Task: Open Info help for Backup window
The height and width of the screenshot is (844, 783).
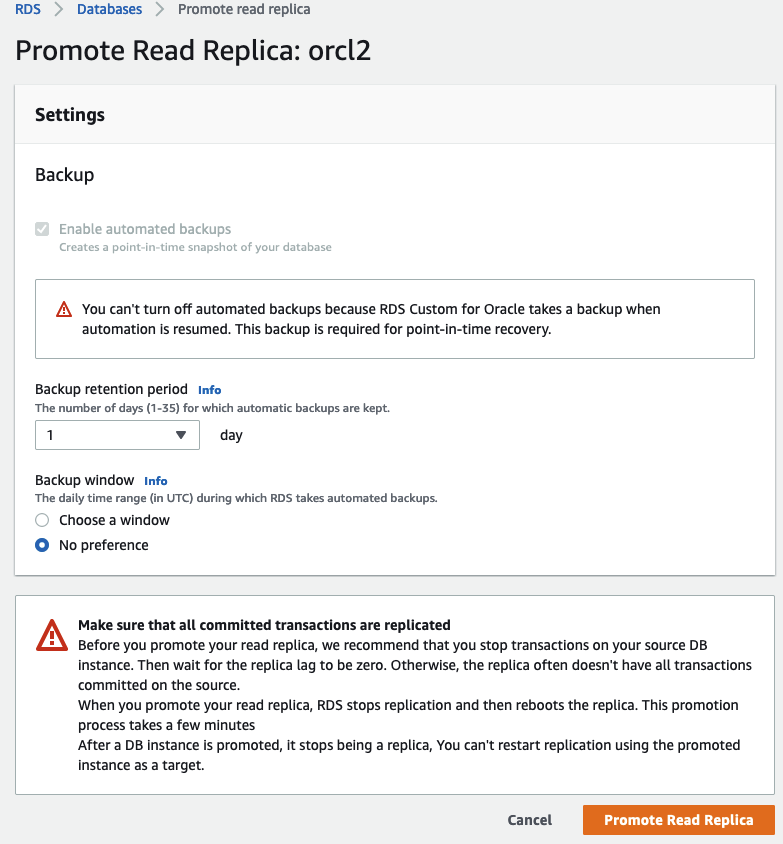Action: coord(155,481)
